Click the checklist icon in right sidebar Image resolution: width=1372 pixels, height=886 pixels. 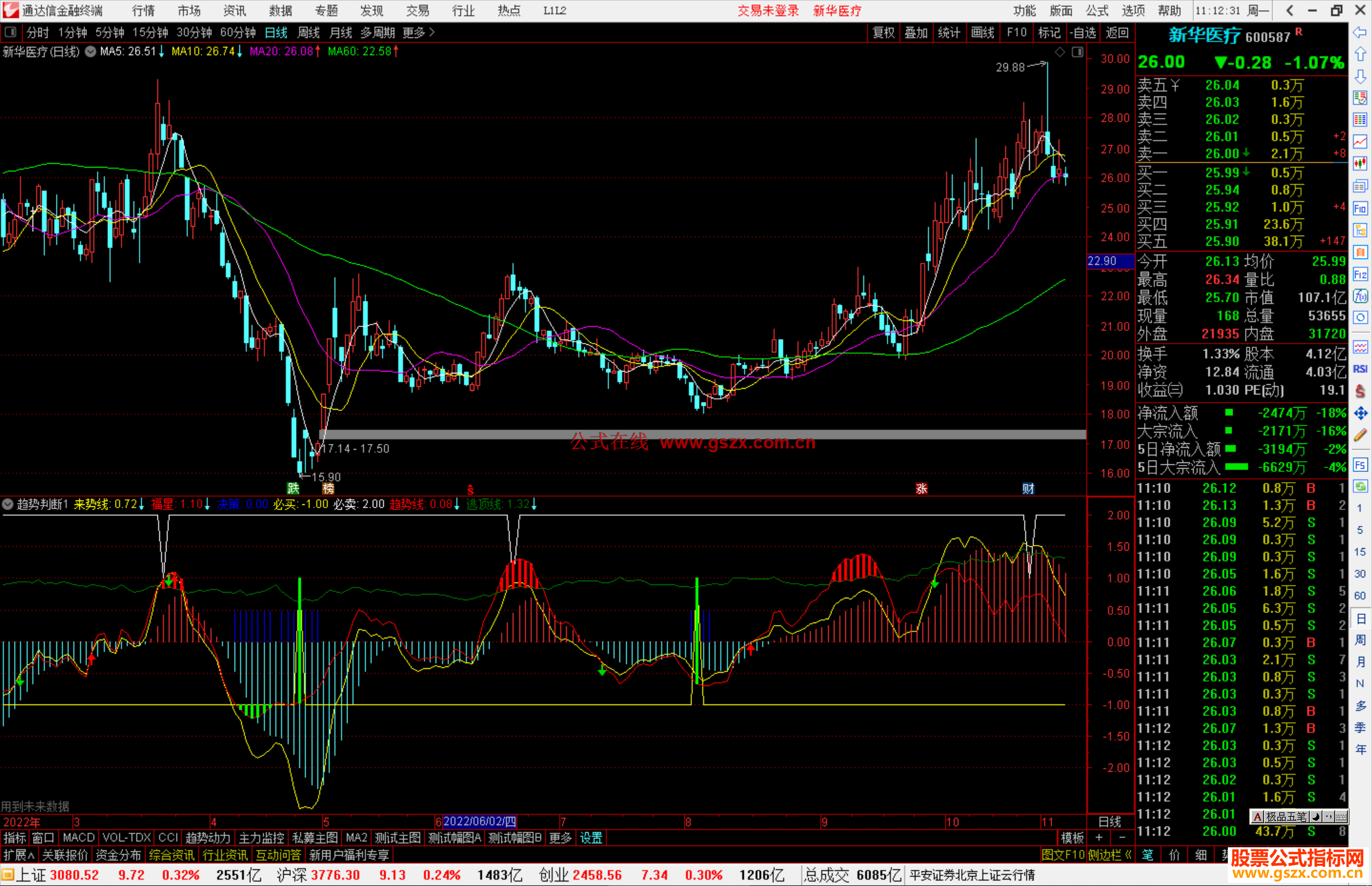1360,98
